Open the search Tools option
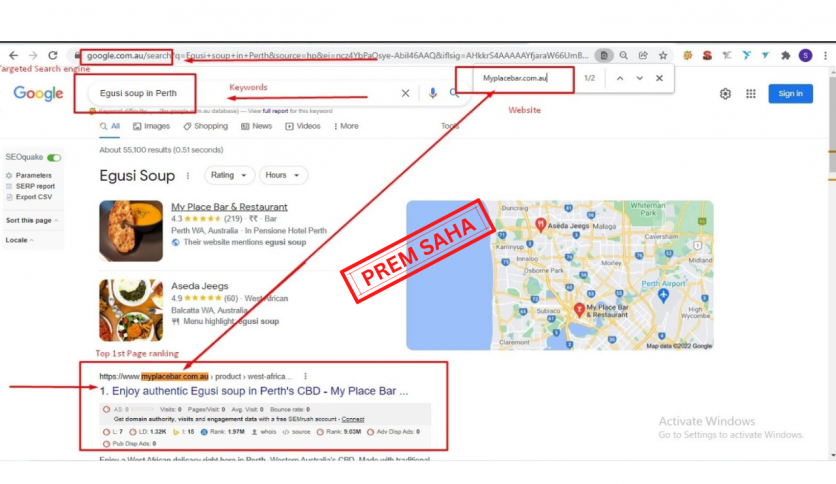The image size is (836, 484). pos(449,126)
